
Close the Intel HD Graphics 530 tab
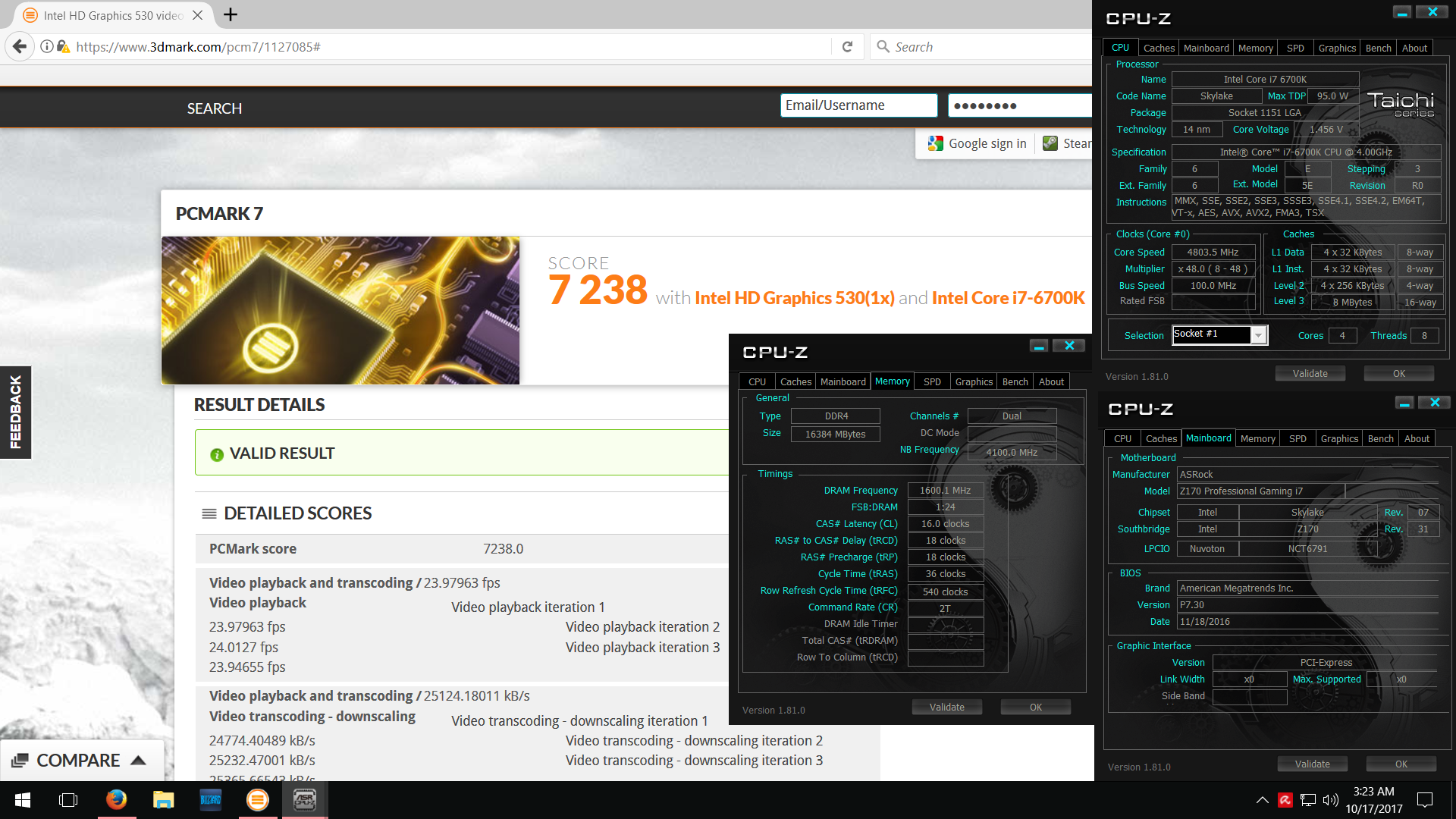pos(197,15)
